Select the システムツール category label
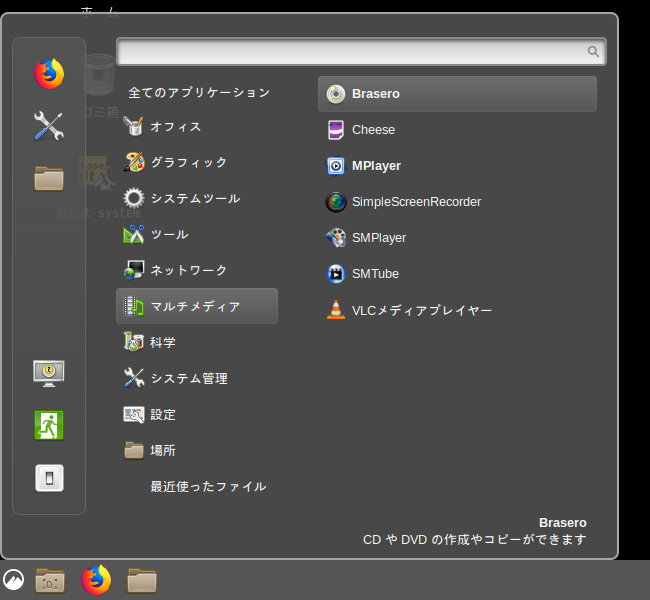The width and height of the screenshot is (650, 600). coord(195,198)
